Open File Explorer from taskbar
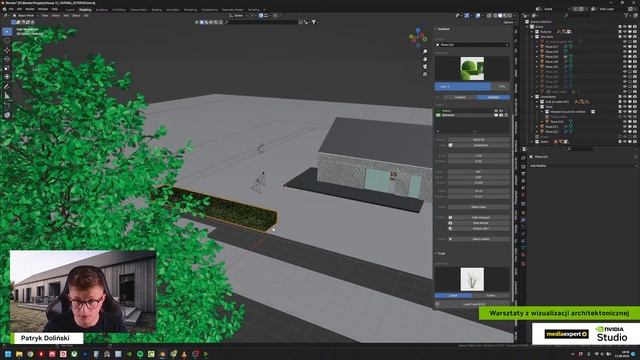The height and width of the screenshot is (360, 640). point(19,354)
